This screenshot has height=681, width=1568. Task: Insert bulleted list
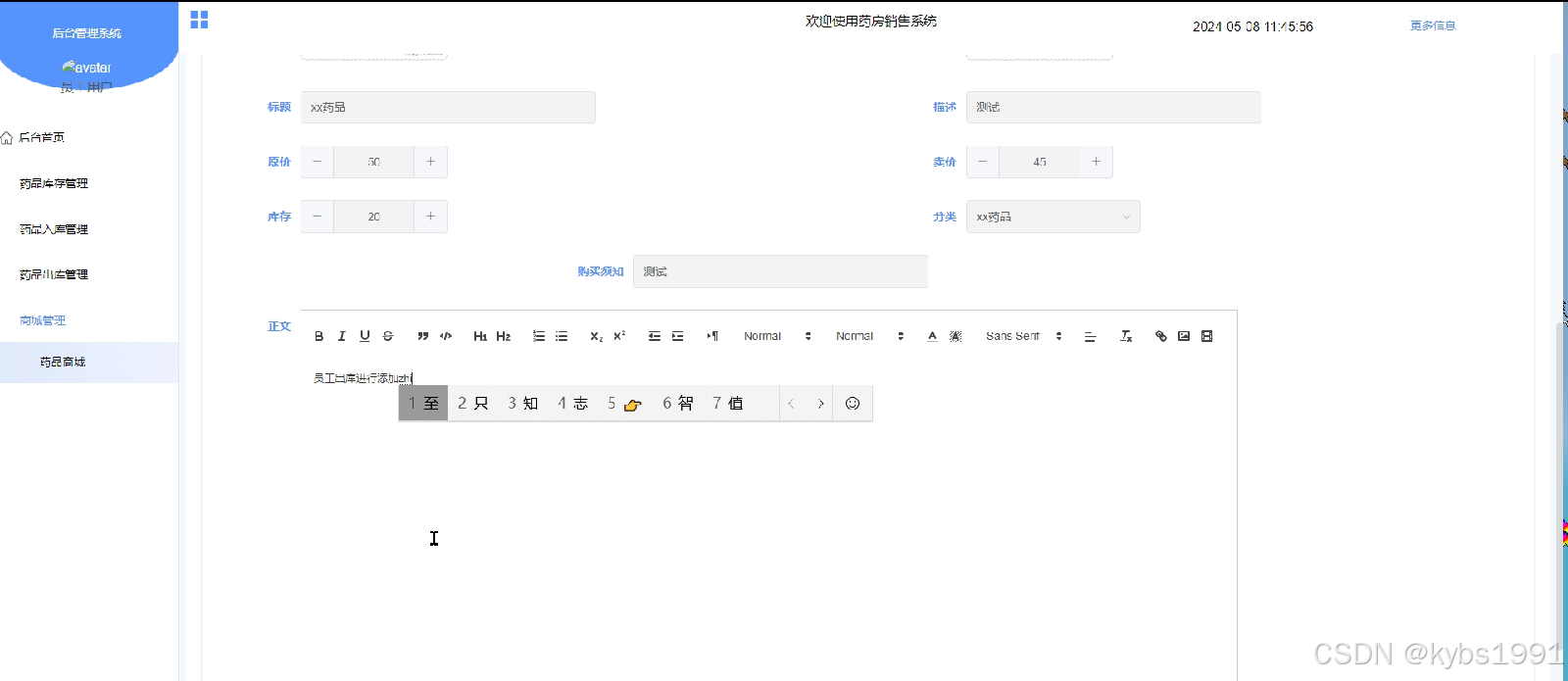pyautogui.click(x=562, y=336)
